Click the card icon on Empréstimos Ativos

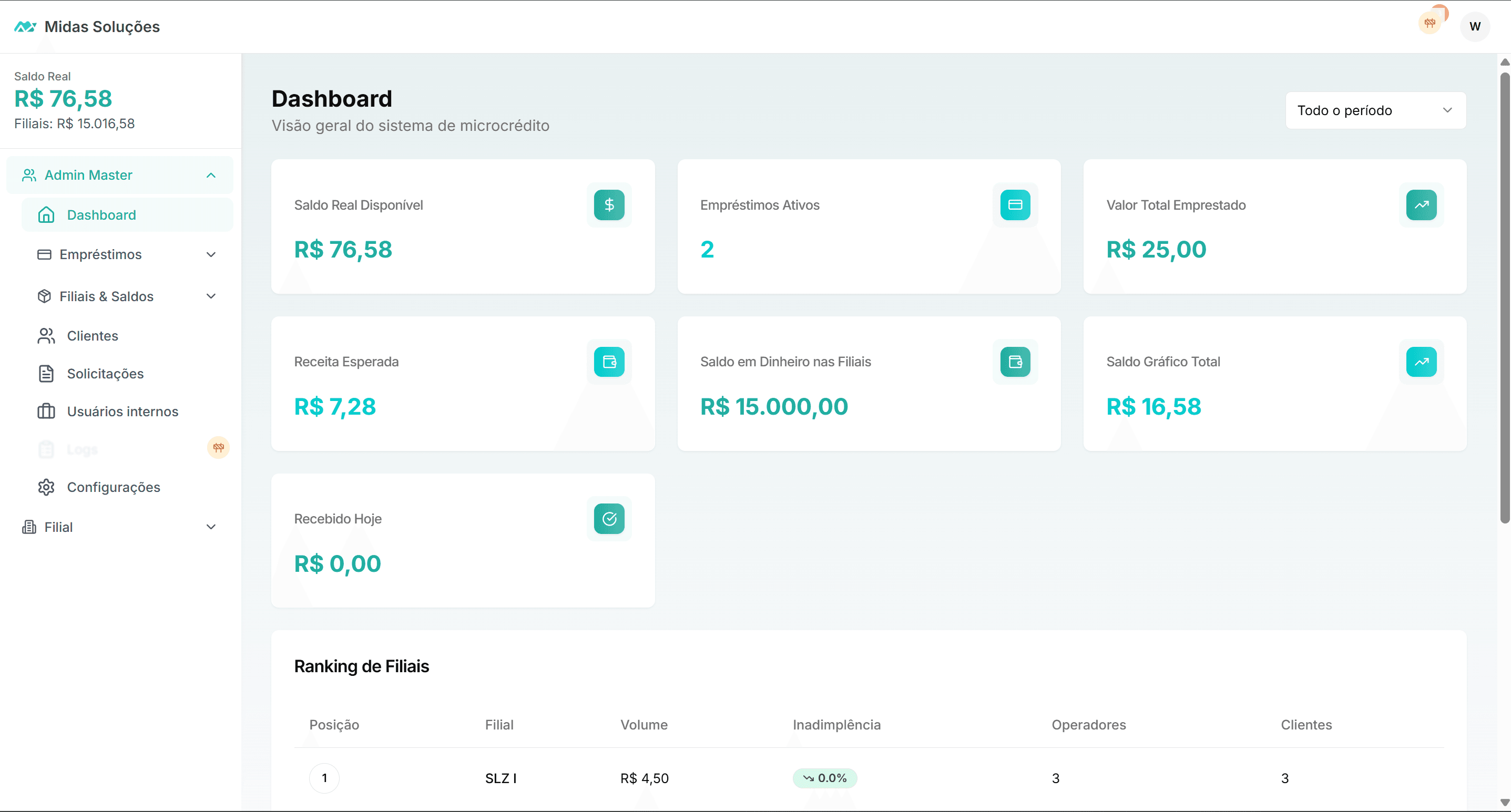pyautogui.click(x=1015, y=205)
